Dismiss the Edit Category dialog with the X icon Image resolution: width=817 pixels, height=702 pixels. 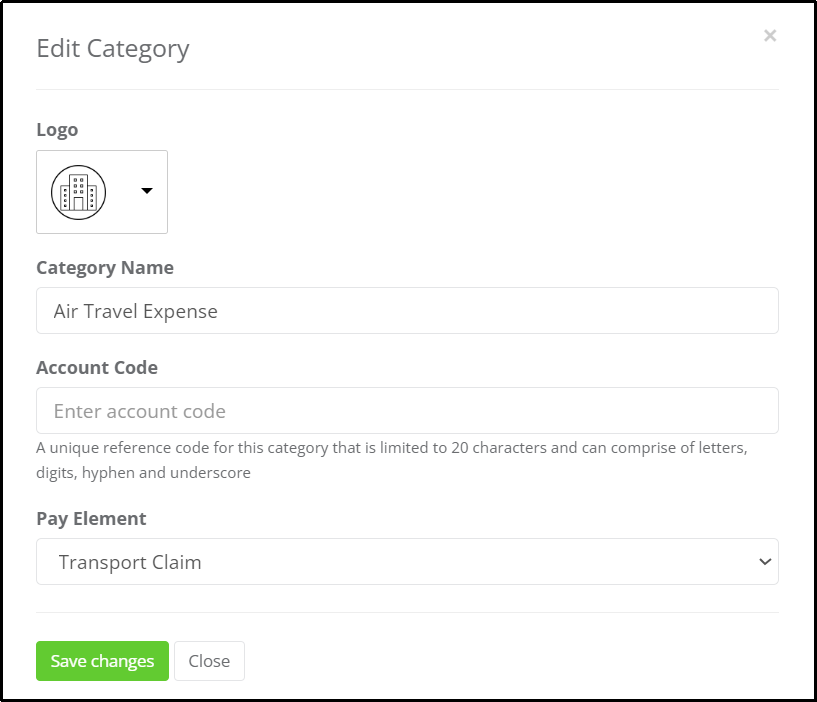(770, 35)
